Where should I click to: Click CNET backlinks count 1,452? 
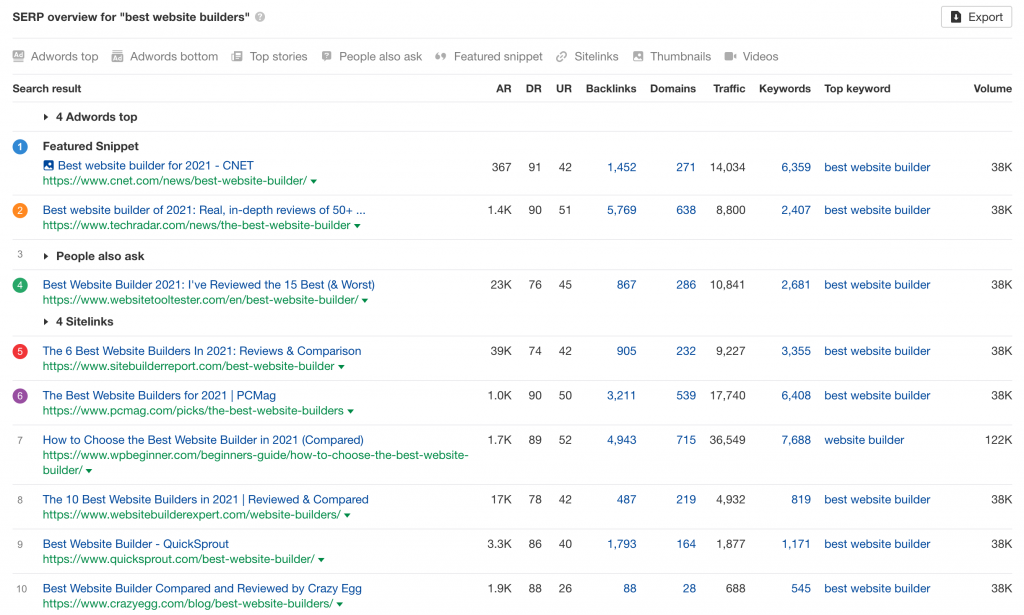tap(621, 167)
